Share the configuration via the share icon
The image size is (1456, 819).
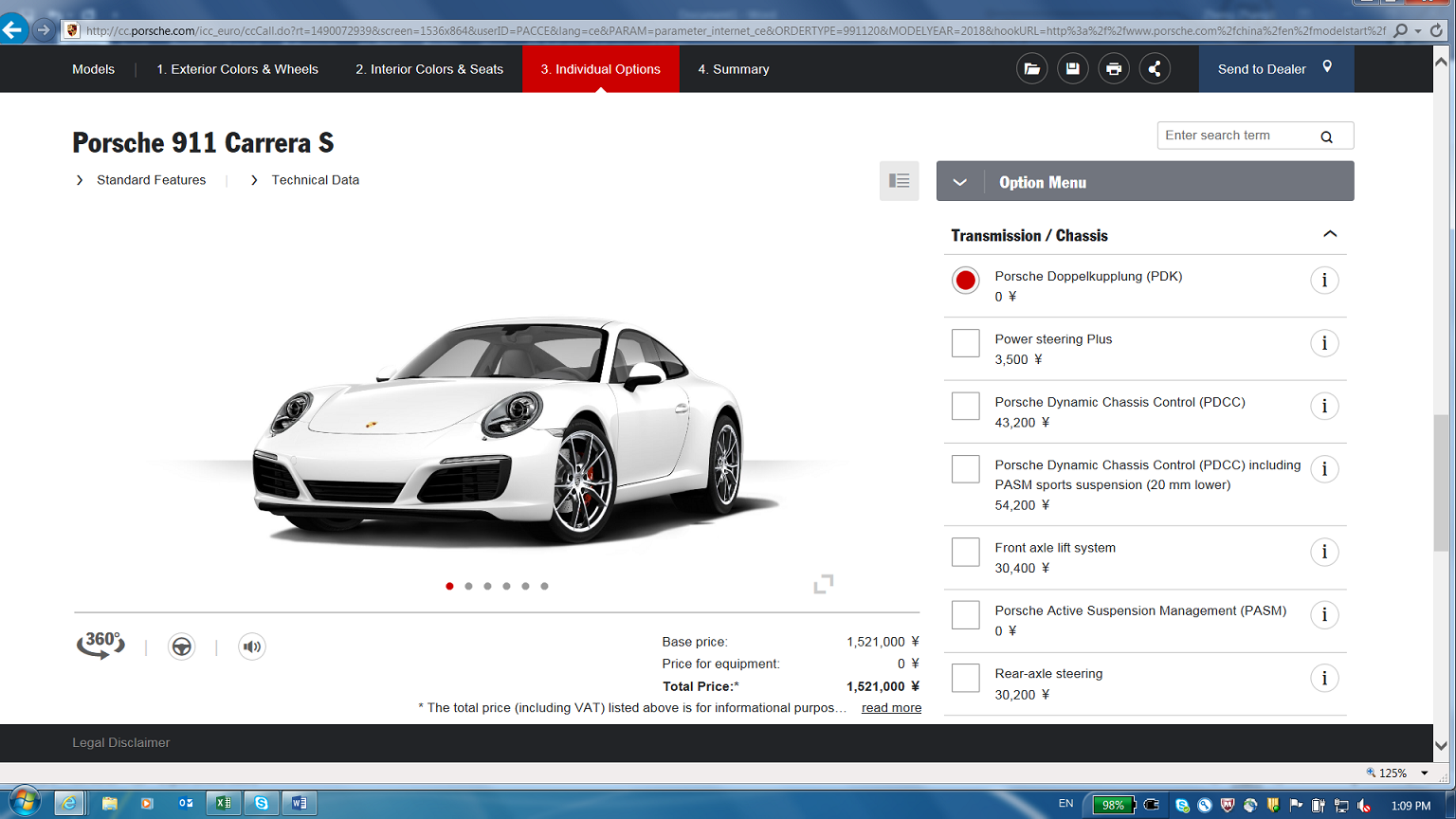(1155, 68)
